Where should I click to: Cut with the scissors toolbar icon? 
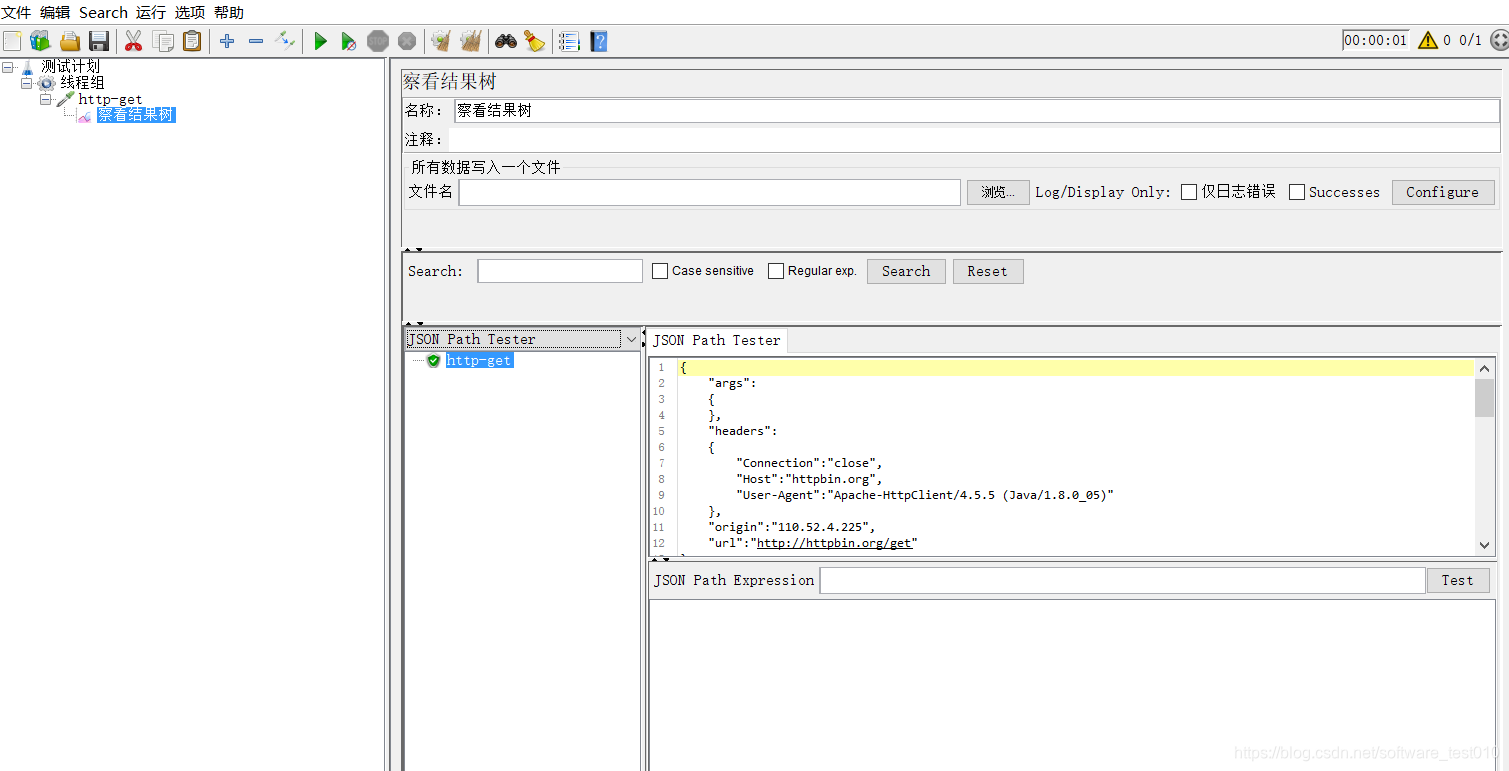133,41
